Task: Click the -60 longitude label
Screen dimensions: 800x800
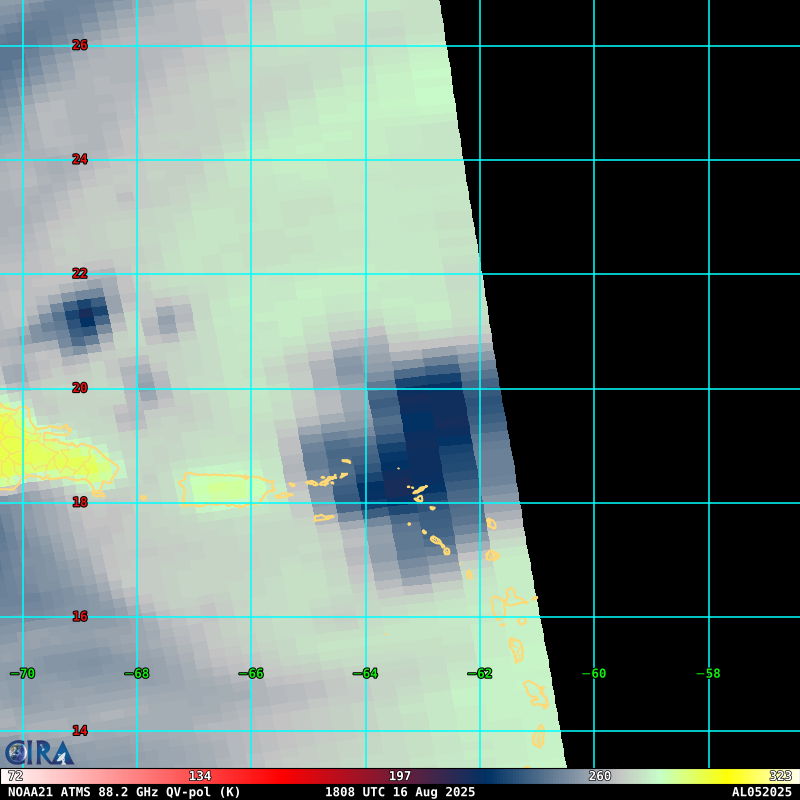Action: click(x=594, y=674)
